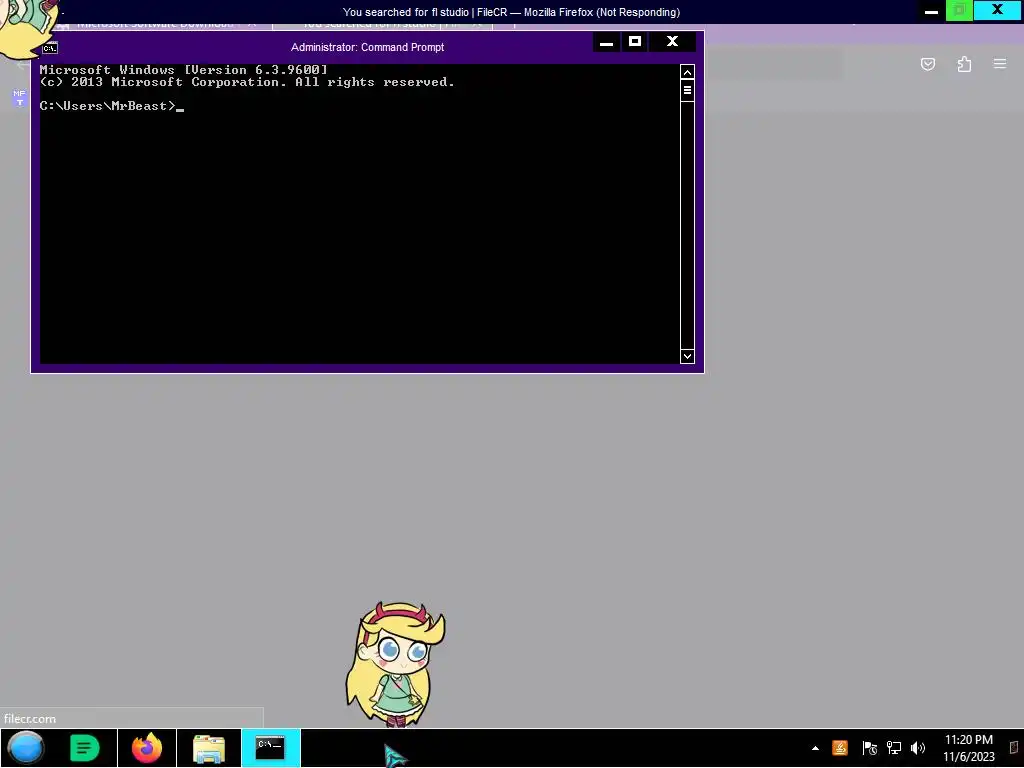Click the 'Microsoft Windows [Version 6.3.9600]' line
1024x768 pixels.
tap(184, 70)
